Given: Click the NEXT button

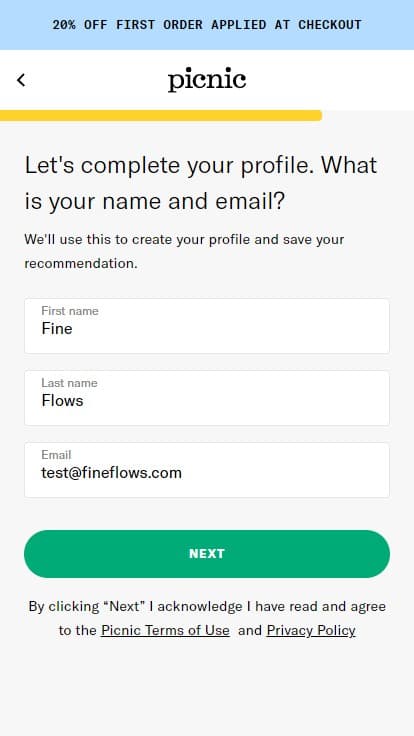Looking at the screenshot, I should [207, 554].
